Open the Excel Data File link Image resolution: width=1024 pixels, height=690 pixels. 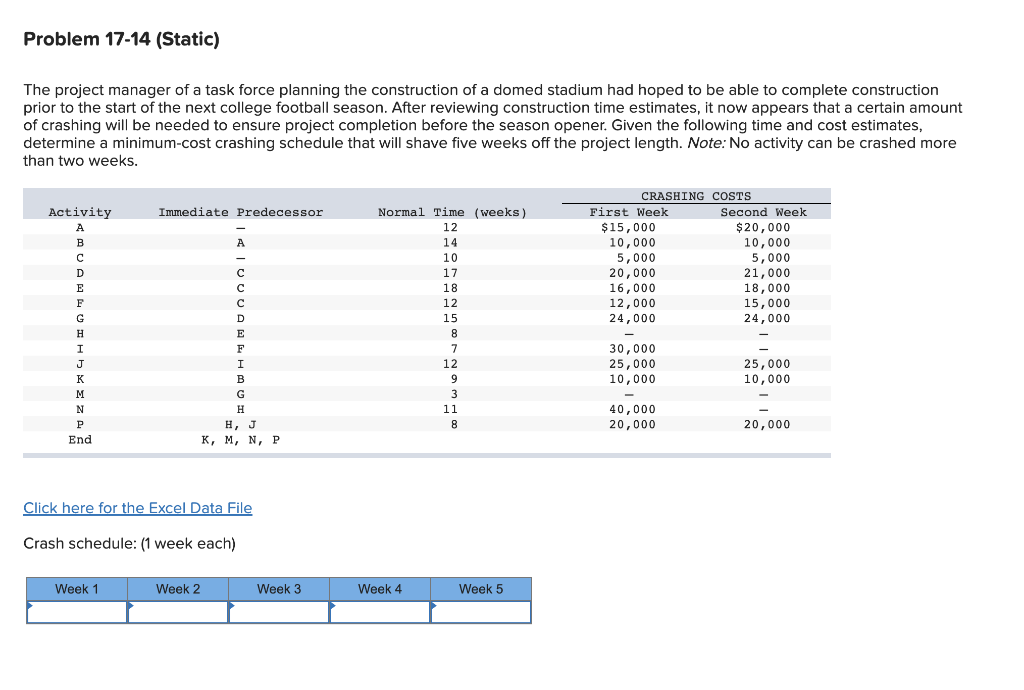click(x=137, y=508)
